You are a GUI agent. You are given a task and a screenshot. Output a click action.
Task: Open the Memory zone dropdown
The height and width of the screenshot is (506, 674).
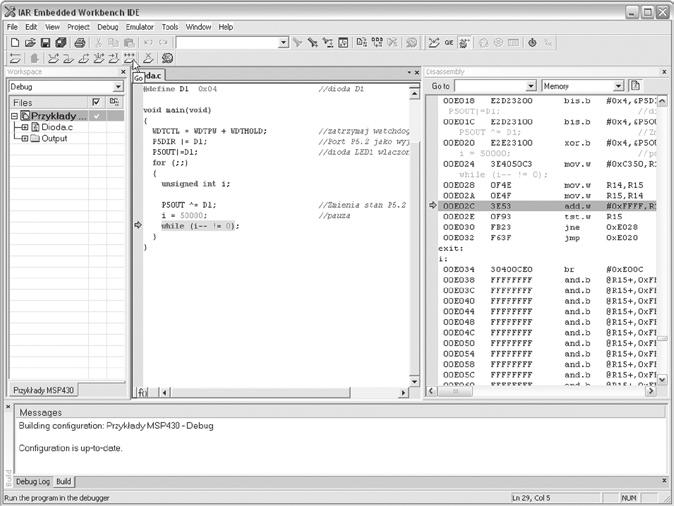[x=618, y=86]
